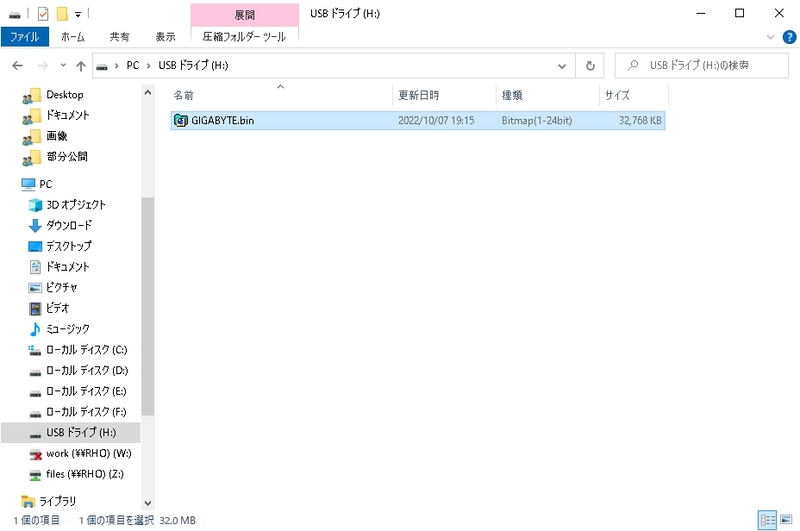
Task: Open 部分公開 in the navigation pane
Action: pos(66,157)
